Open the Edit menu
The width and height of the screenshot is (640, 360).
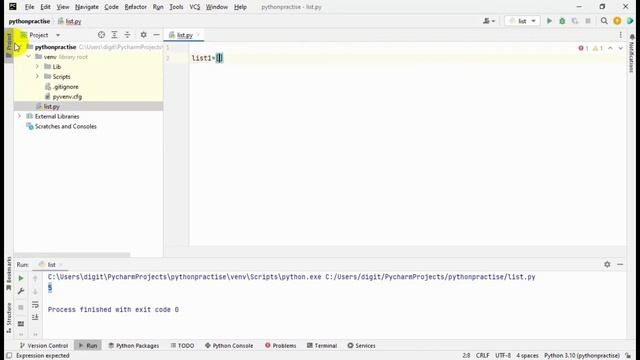(45, 7)
